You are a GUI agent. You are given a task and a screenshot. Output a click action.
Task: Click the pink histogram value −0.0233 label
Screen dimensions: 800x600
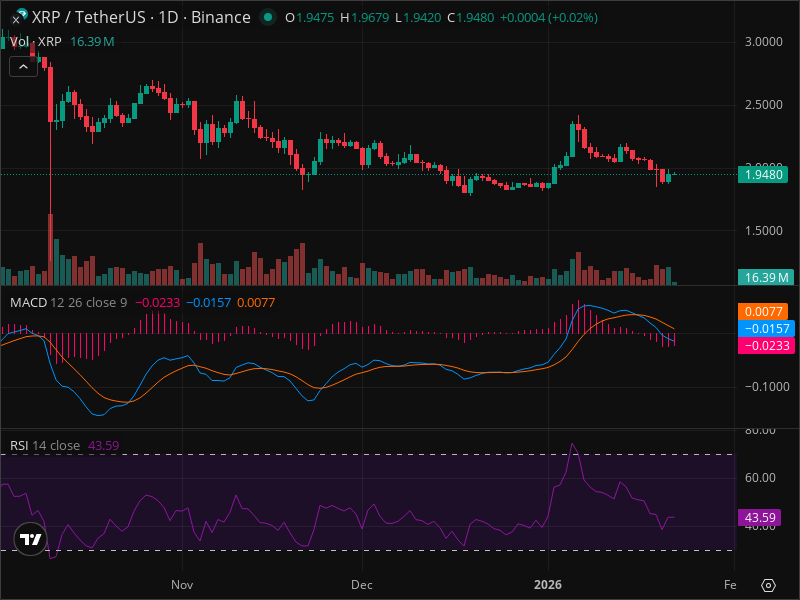coord(766,345)
